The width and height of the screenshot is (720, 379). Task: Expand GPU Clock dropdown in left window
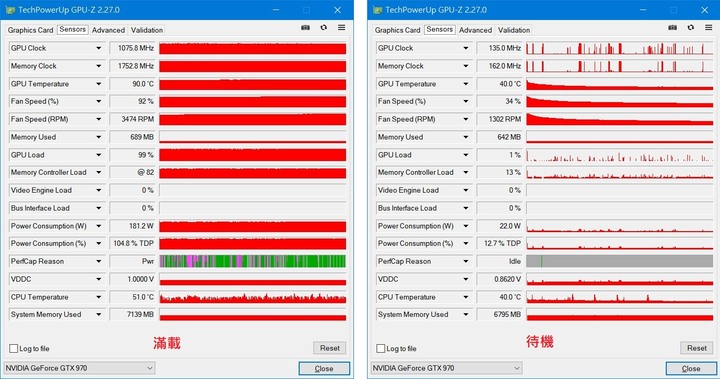point(99,48)
